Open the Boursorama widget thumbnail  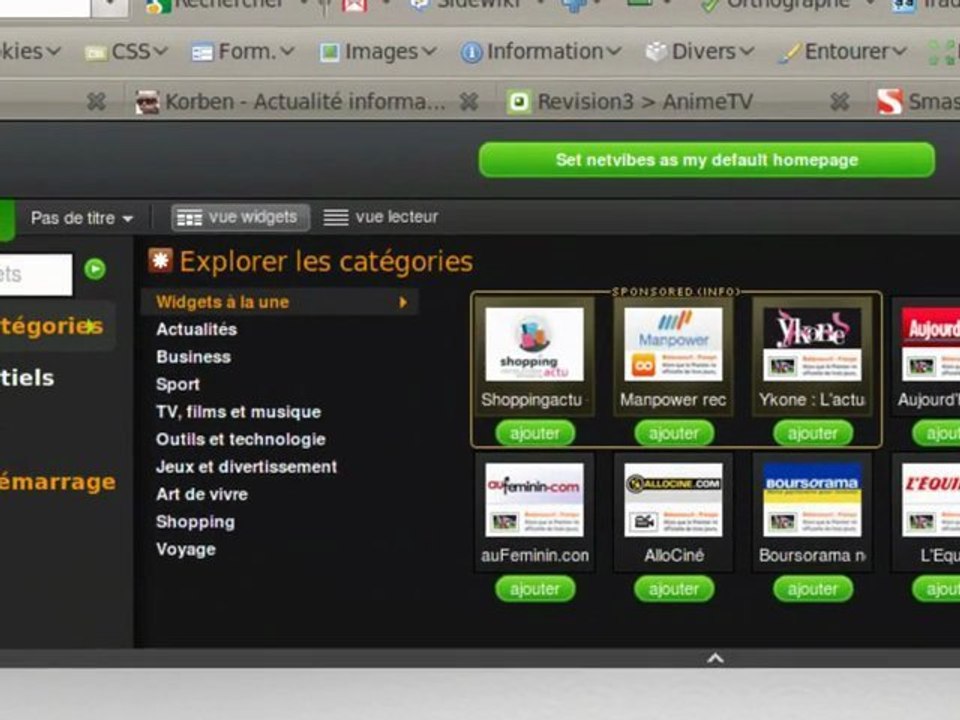(812, 500)
